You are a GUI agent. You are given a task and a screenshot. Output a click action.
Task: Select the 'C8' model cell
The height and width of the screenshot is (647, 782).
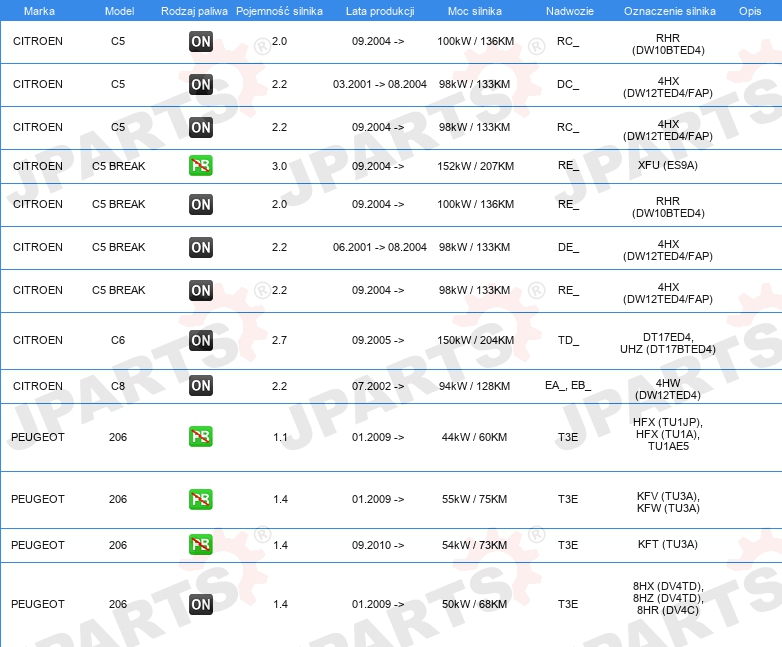118,386
